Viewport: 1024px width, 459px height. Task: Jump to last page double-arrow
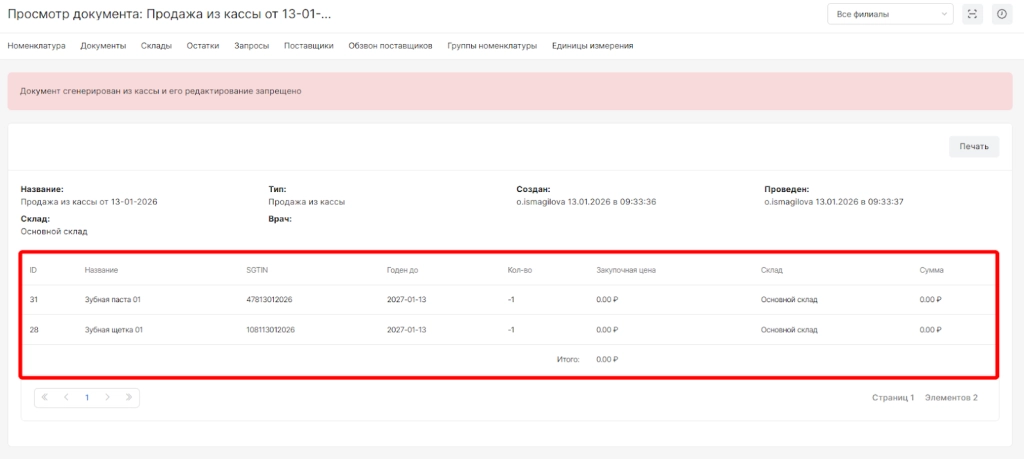[128, 397]
